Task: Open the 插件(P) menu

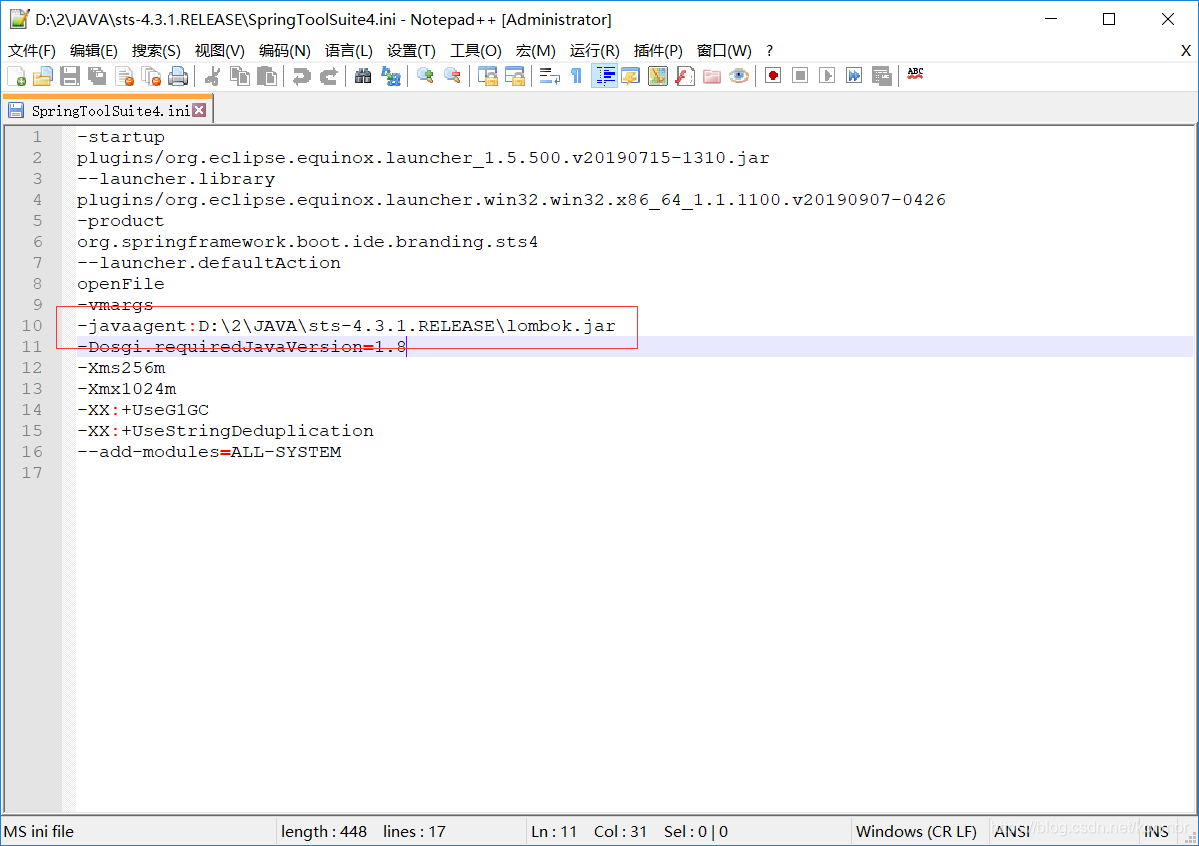Action: click(x=658, y=50)
